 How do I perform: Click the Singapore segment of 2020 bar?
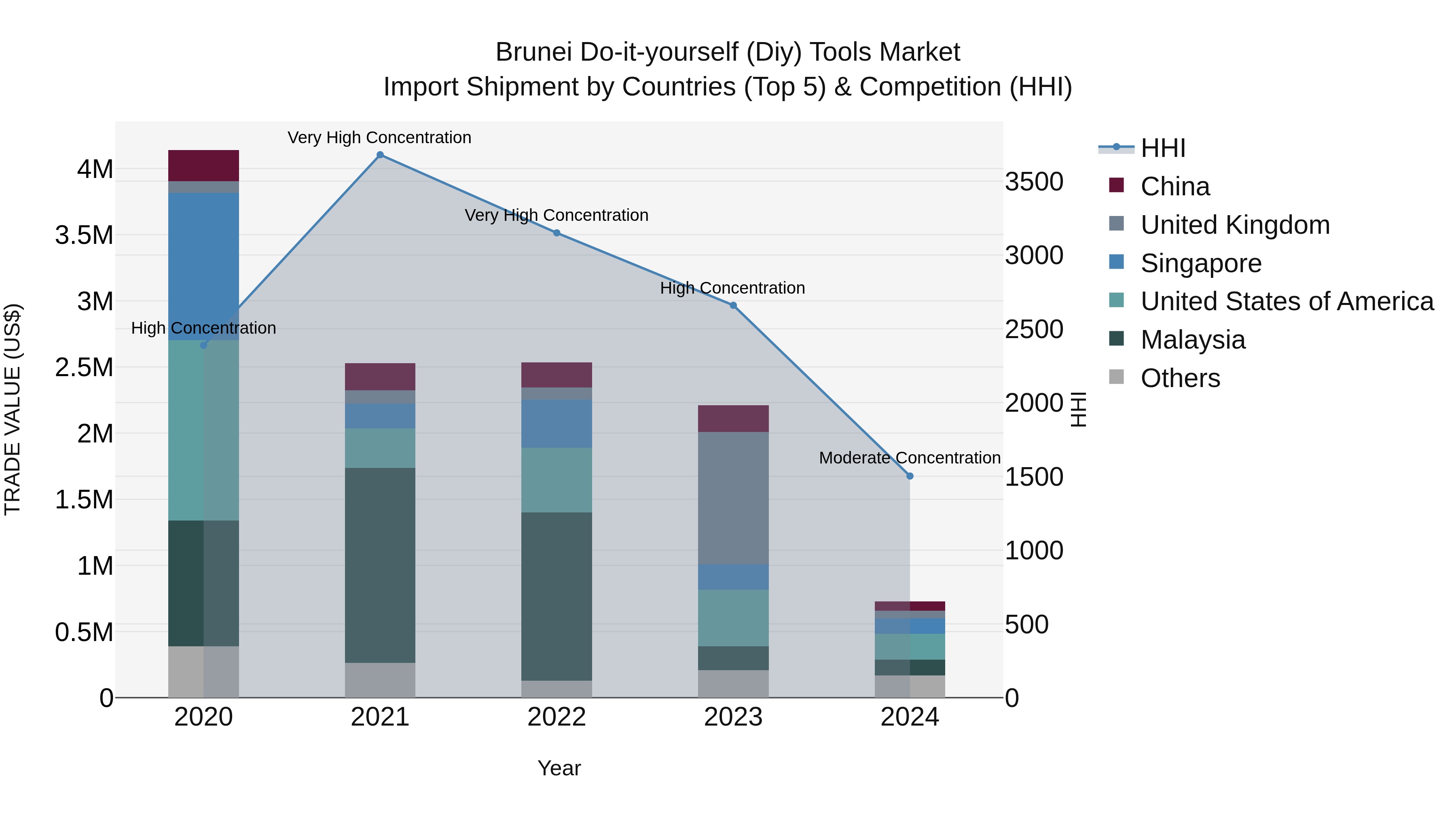click(x=203, y=266)
